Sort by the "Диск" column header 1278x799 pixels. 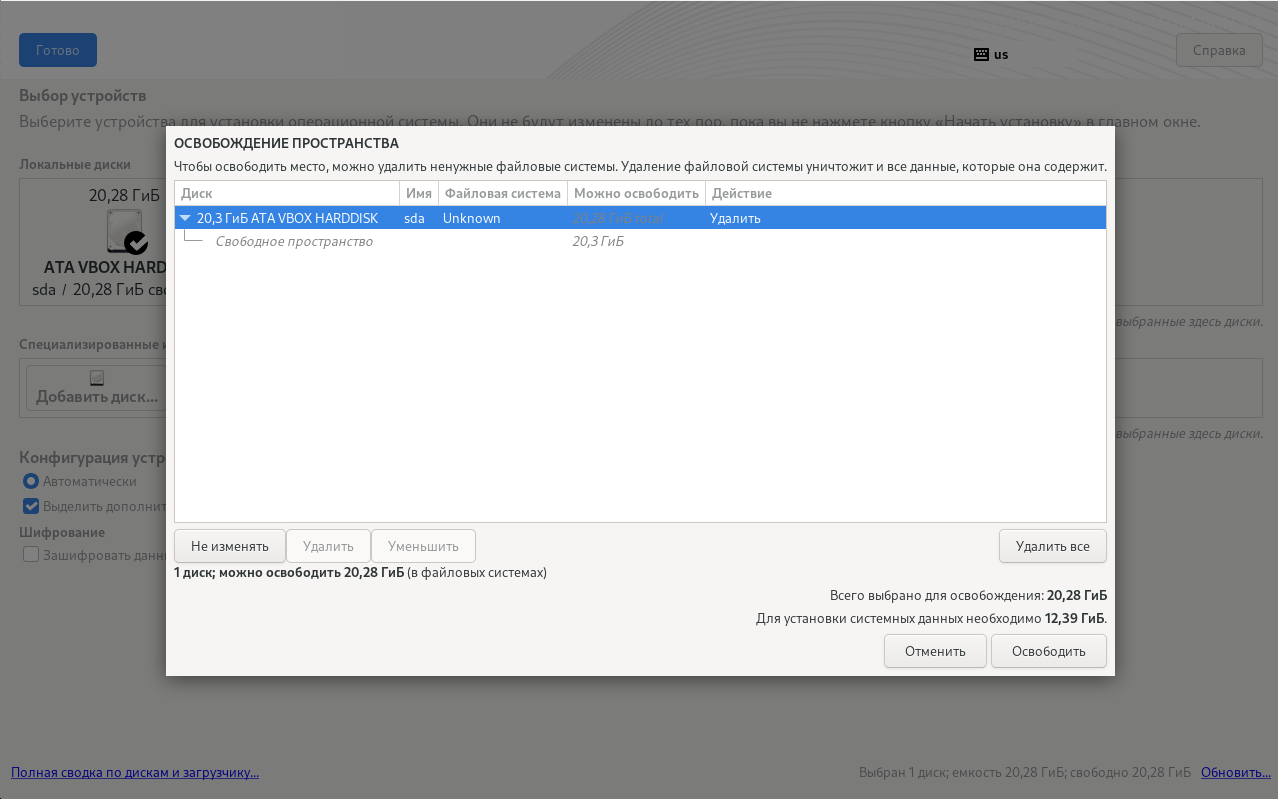(286, 193)
